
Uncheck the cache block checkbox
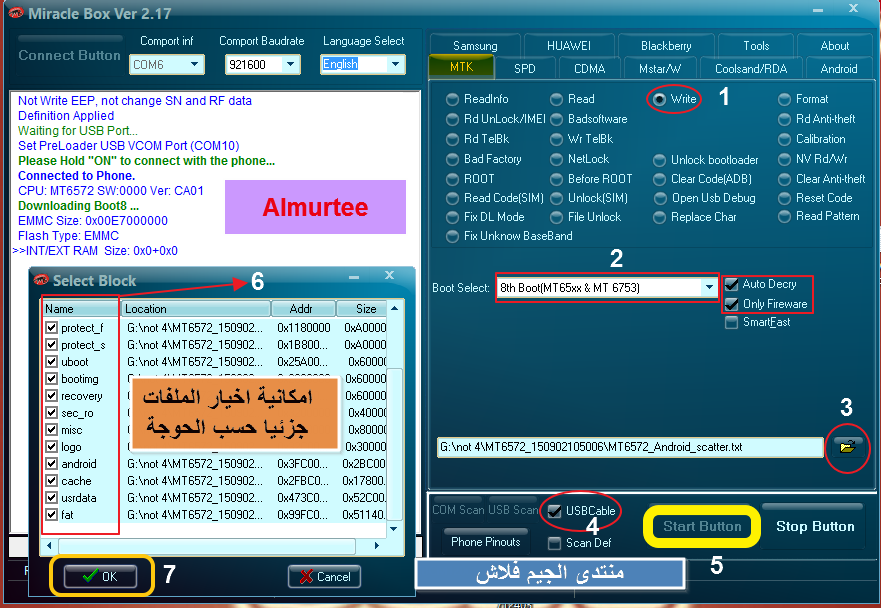click(x=52, y=481)
